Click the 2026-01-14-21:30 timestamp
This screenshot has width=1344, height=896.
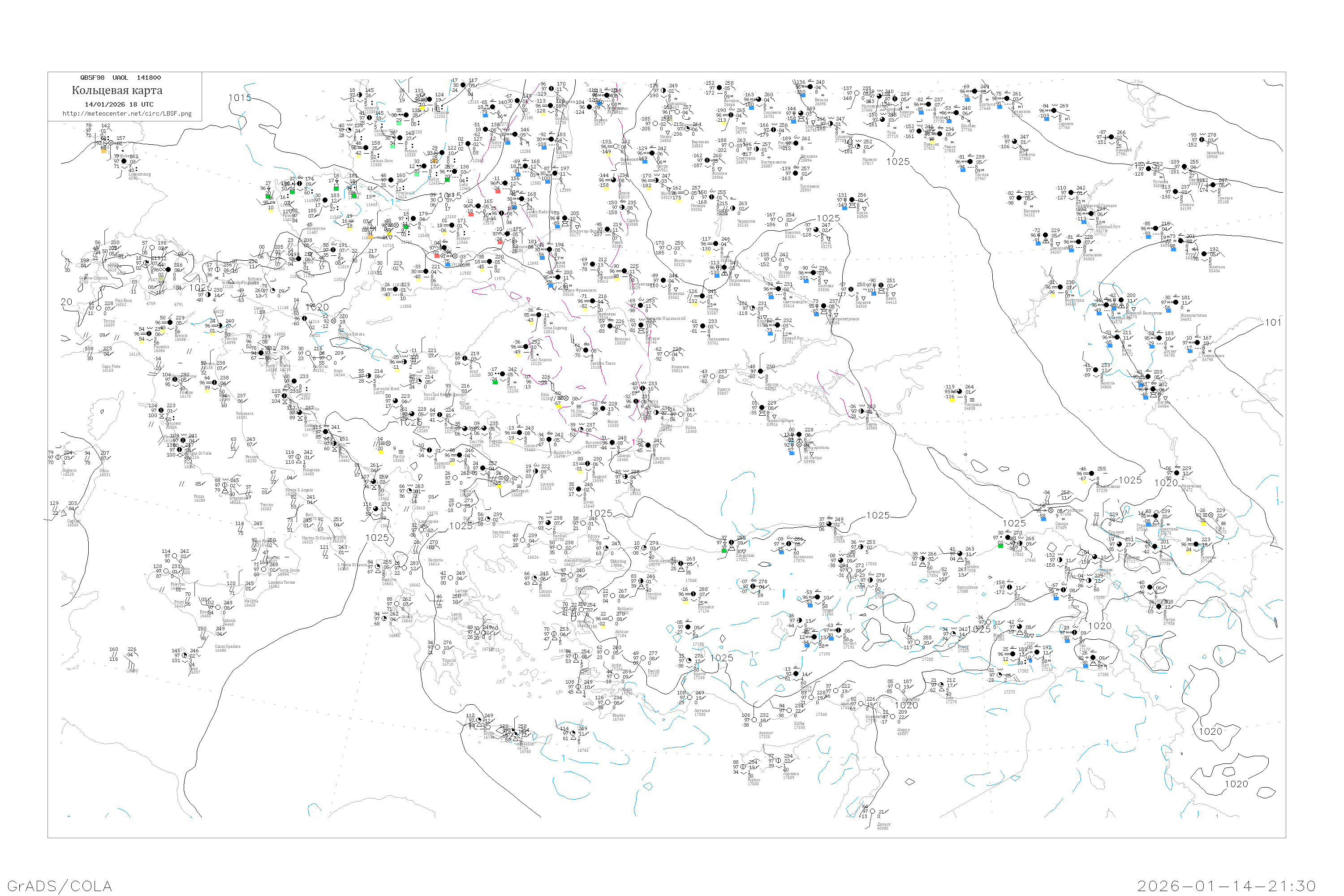(x=1226, y=886)
